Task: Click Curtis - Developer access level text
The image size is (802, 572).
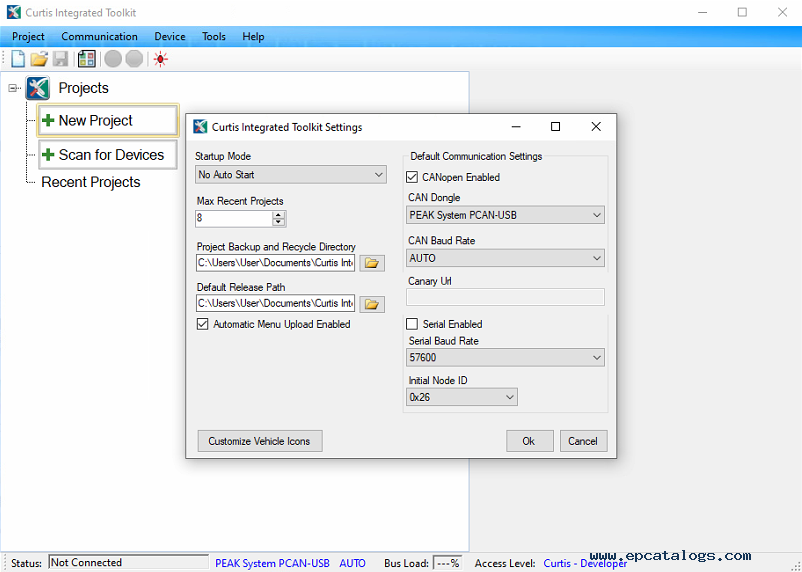Action: coord(585,563)
